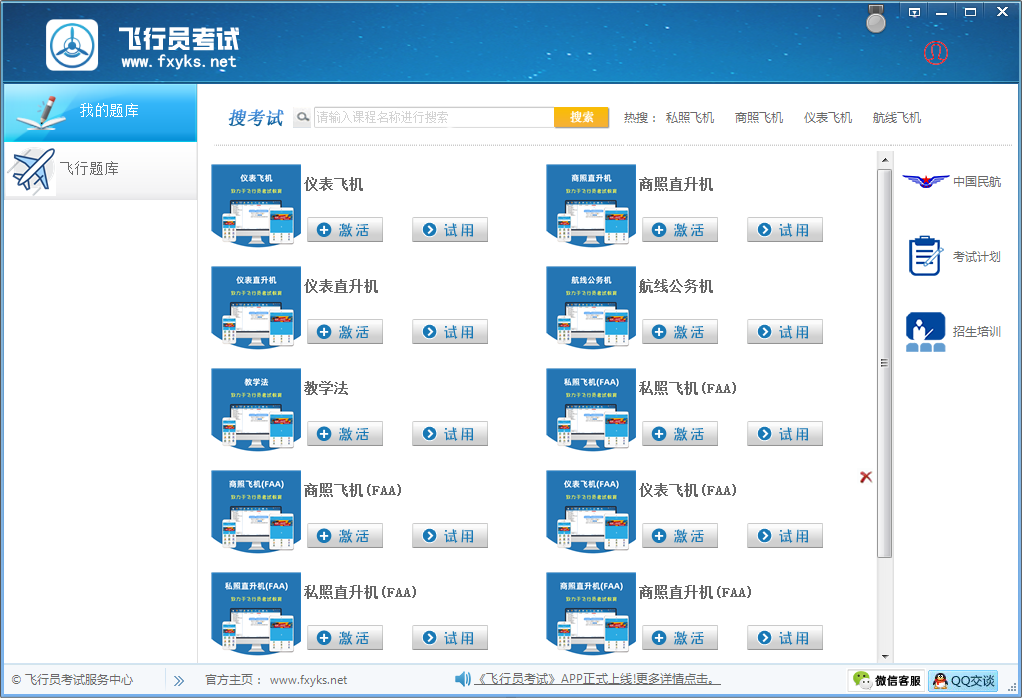This screenshot has width=1022, height=698.
Task: Click the medal icon in title bar
Action: click(x=876, y=19)
